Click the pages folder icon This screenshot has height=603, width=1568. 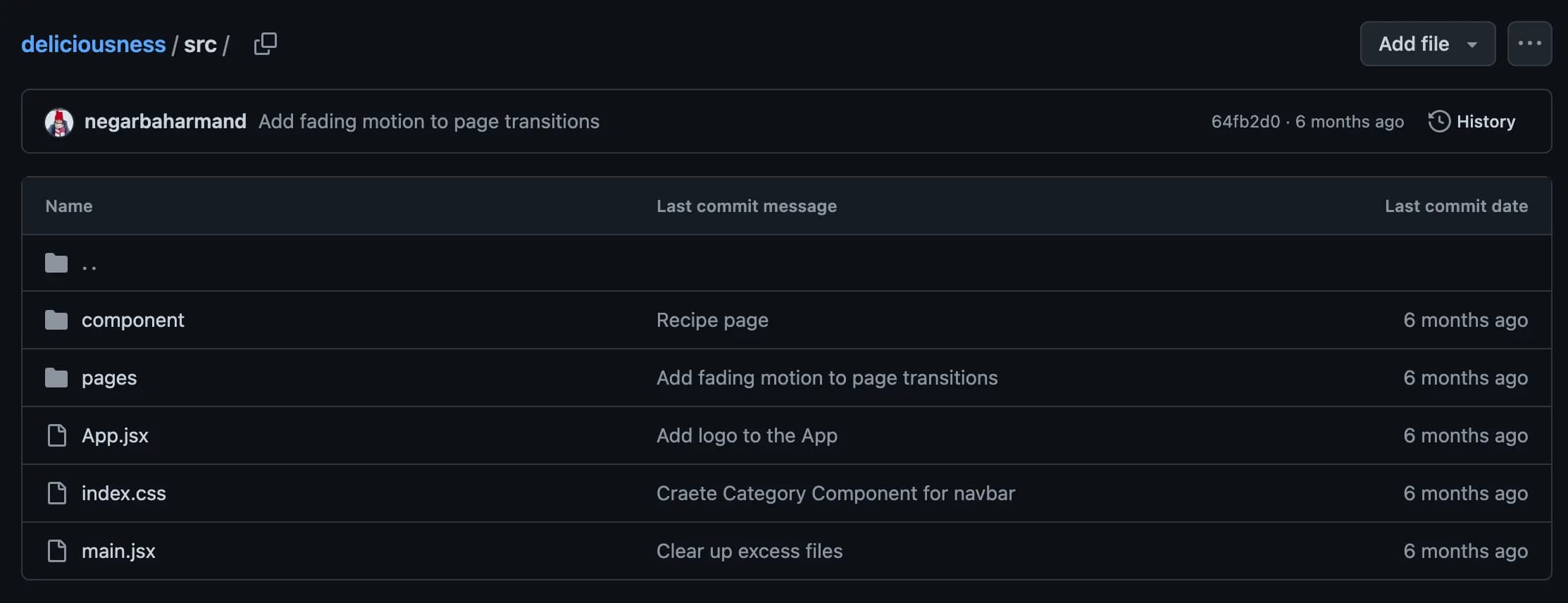pyautogui.click(x=56, y=378)
